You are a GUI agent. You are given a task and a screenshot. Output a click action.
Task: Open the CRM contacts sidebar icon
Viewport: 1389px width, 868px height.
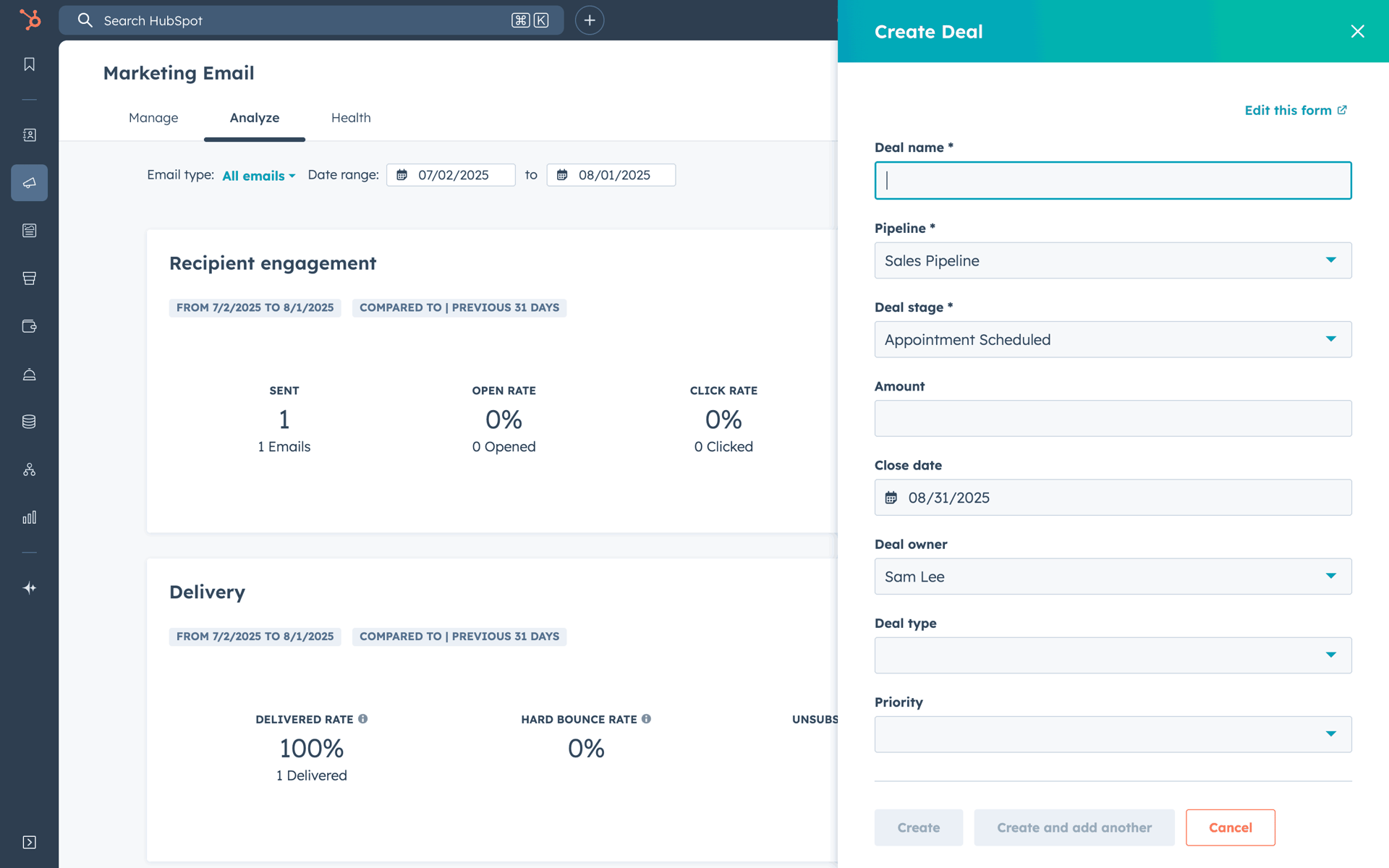(x=29, y=135)
